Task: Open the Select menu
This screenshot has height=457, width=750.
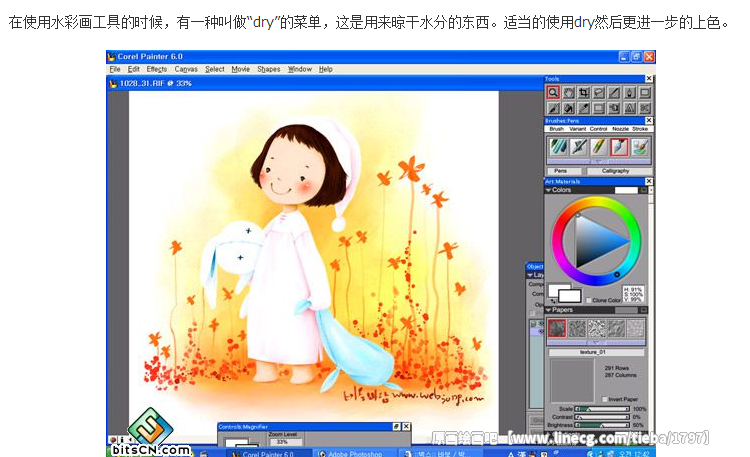Action: point(215,69)
